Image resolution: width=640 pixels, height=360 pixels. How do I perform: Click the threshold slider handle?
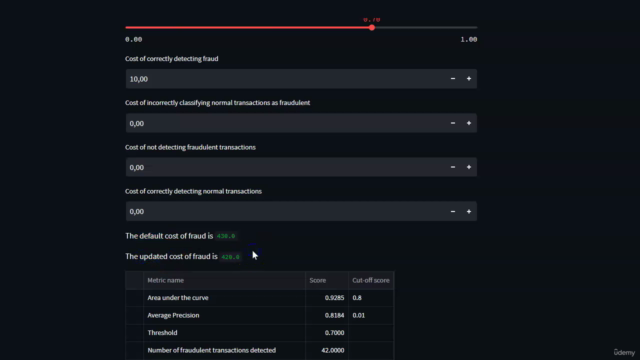(372, 28)
